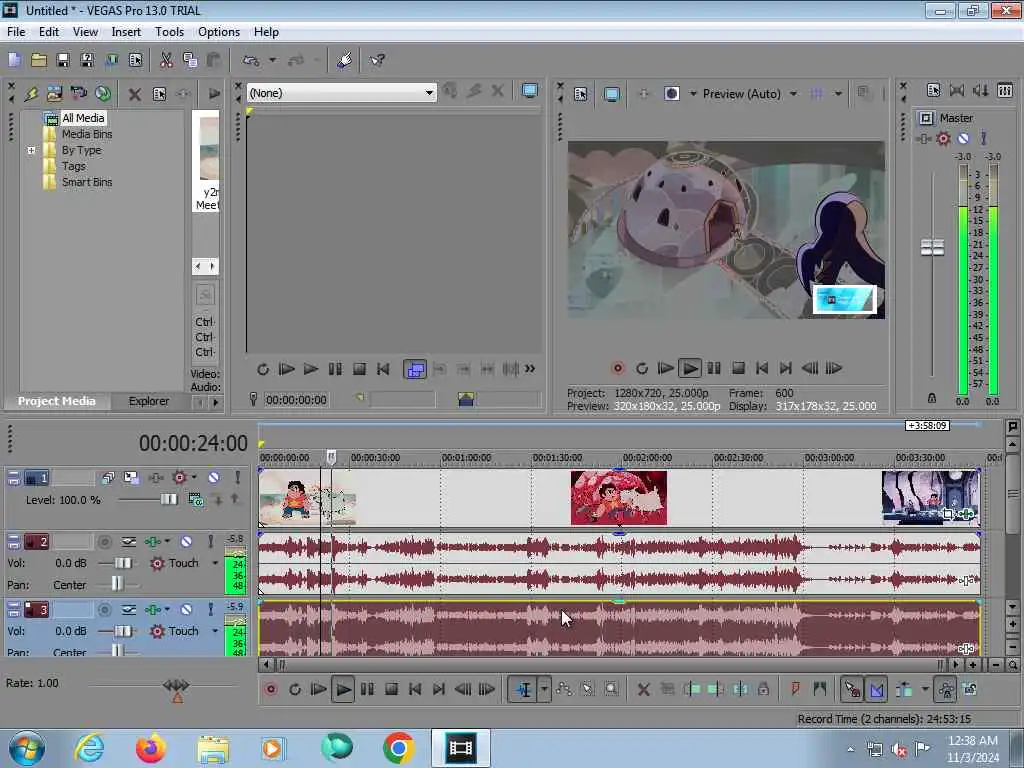Adjust the track 2 Vol slider
1024x768 pixels.
click(123, 563)
